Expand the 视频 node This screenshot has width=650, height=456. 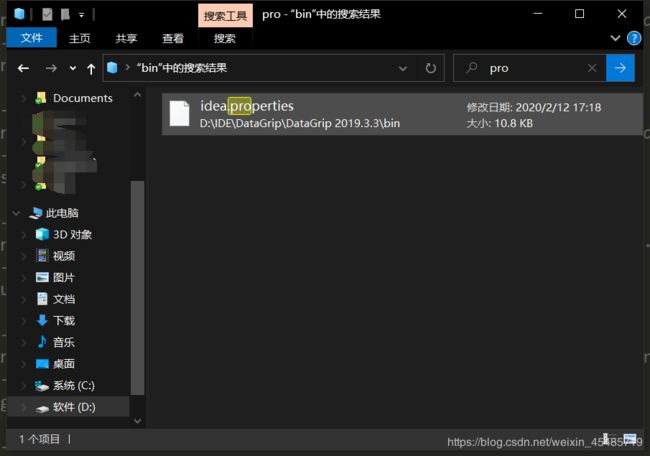(x=23, y=257)
